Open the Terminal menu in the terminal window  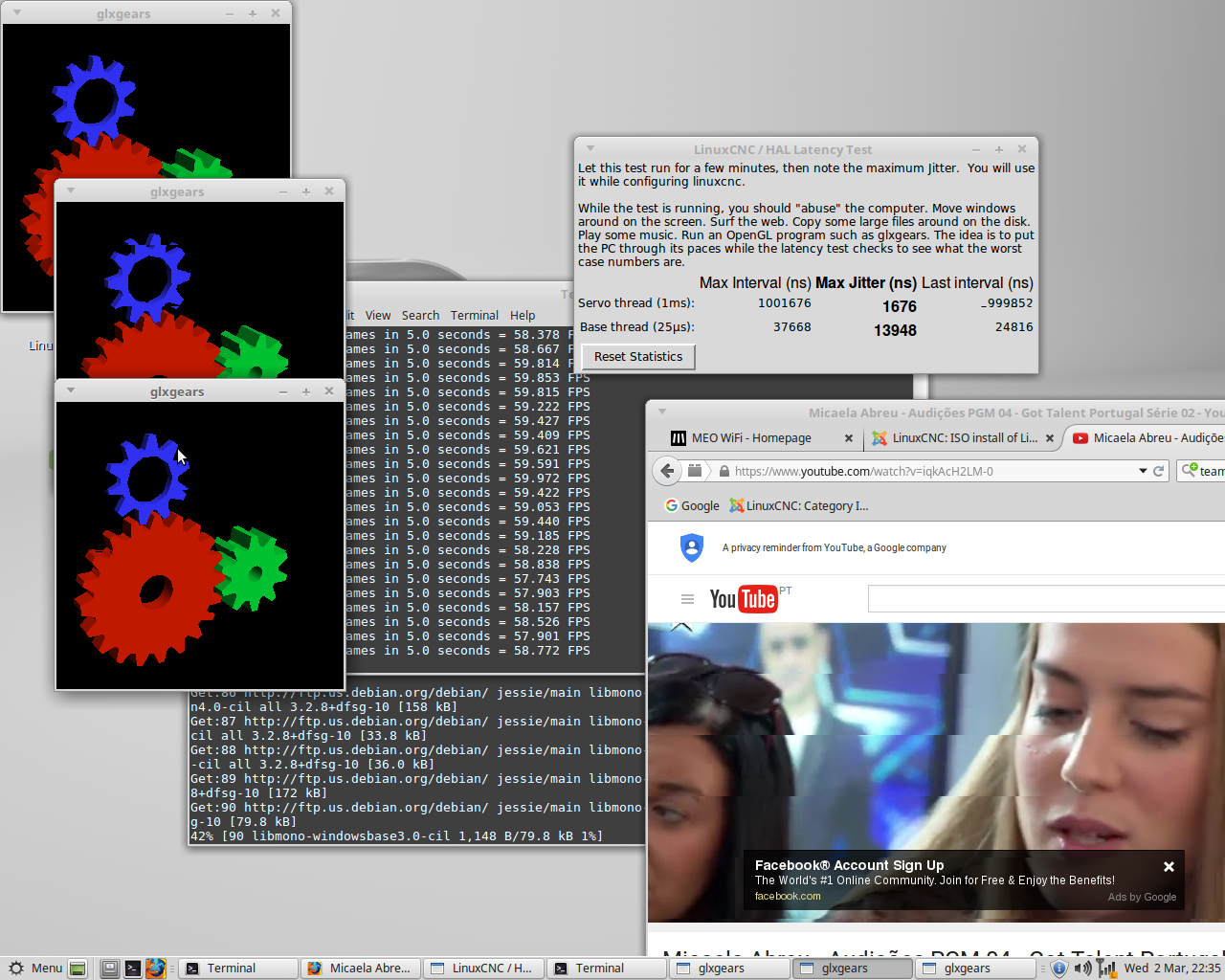click(475, 316)
